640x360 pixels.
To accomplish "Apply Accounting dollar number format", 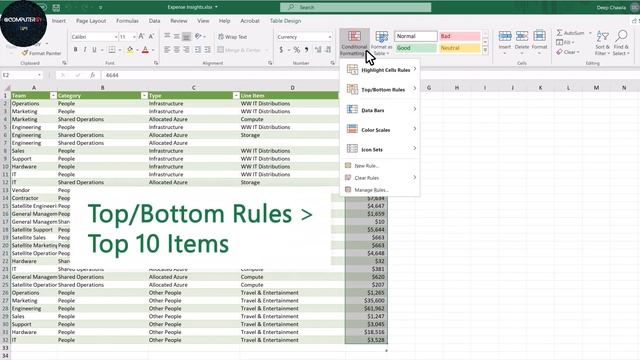I will pyautogui.click(x=281, y=50).
